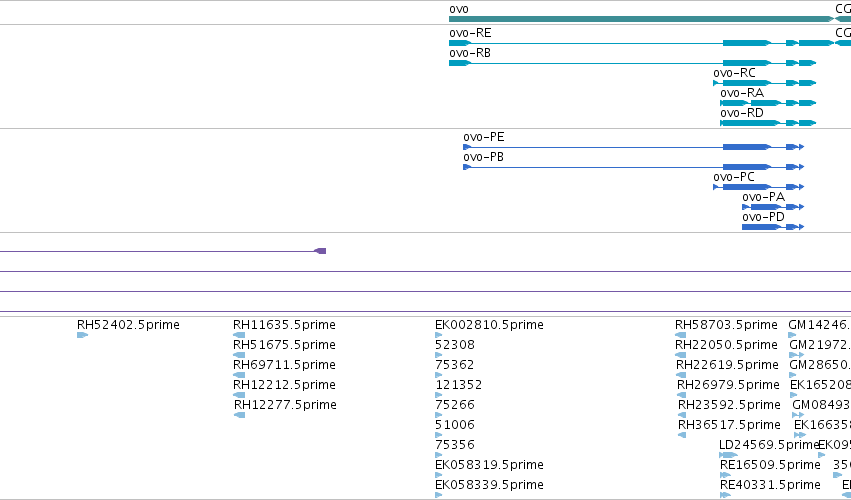
Task: Select EST RH52402.5prime
Action: (x=128, y=325)
